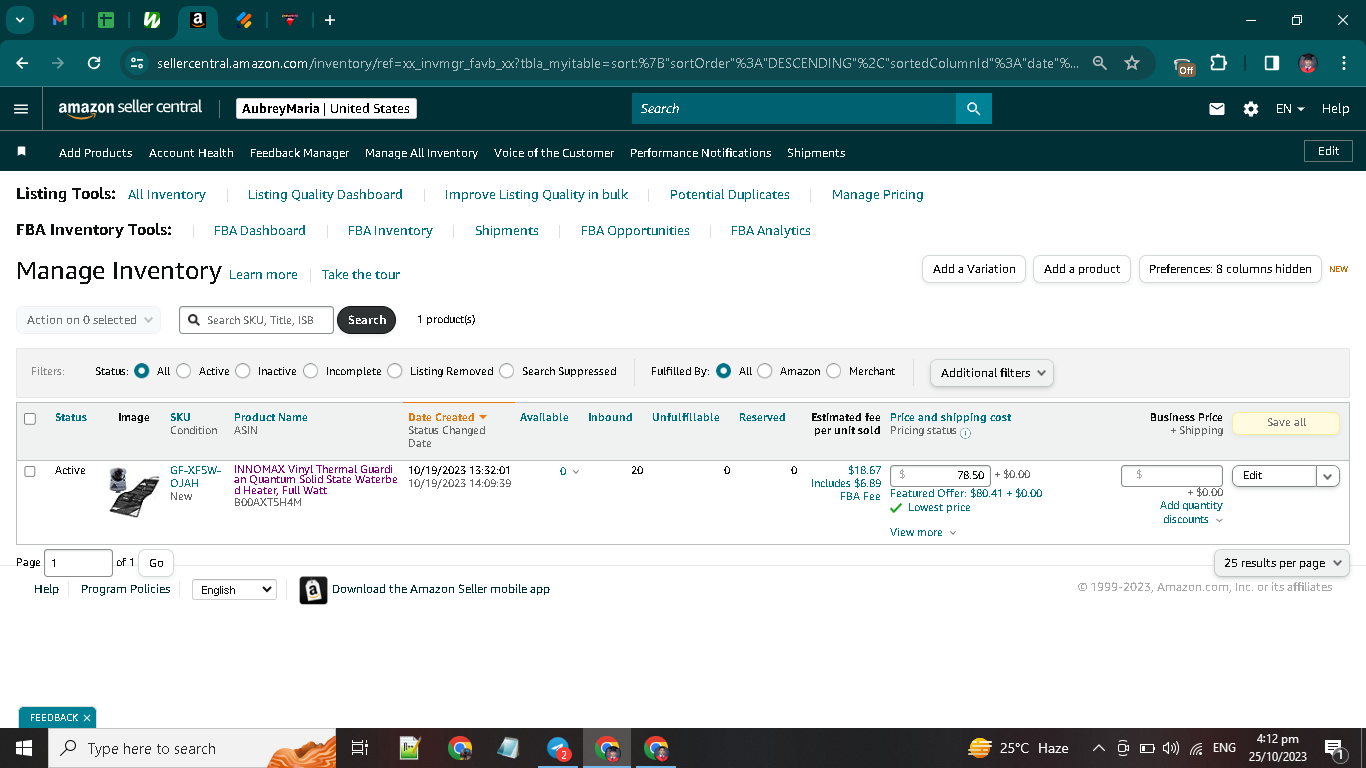Open settings gear icon

[1251, 109]
